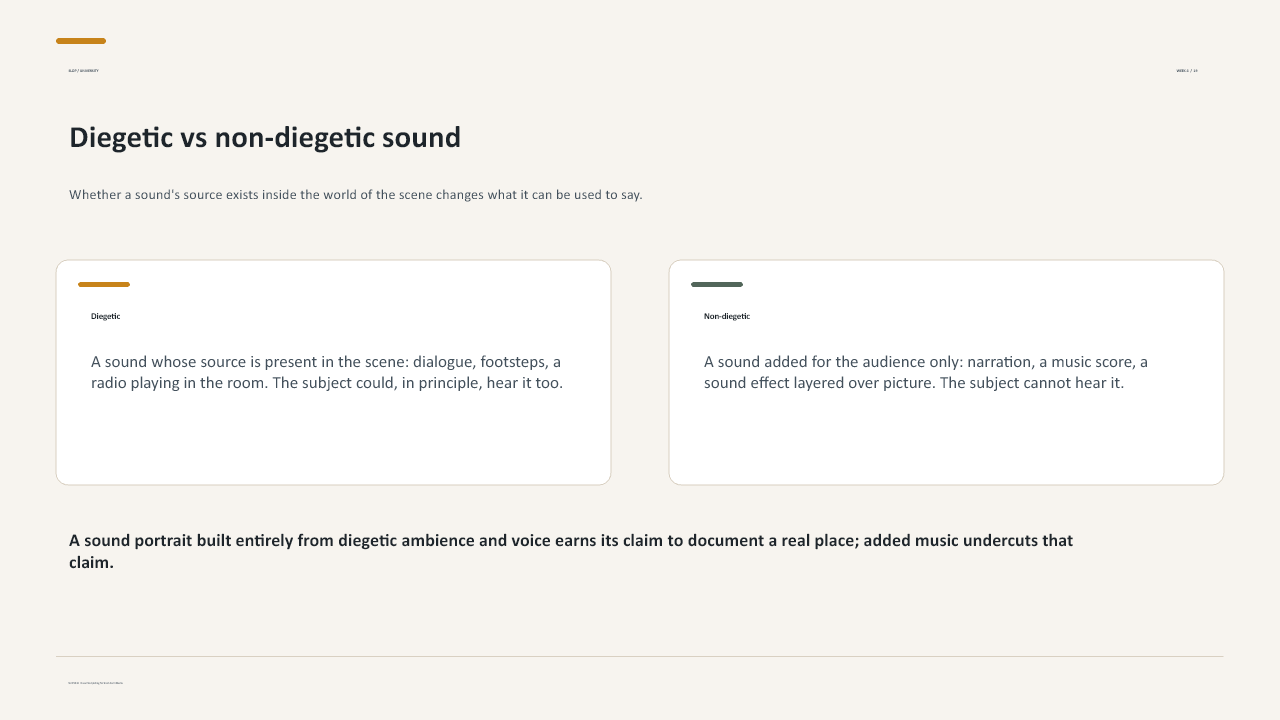Select the small 'Non-diegetic' card label
Viewport: 1280px width, 720px height.
point(727,316)
